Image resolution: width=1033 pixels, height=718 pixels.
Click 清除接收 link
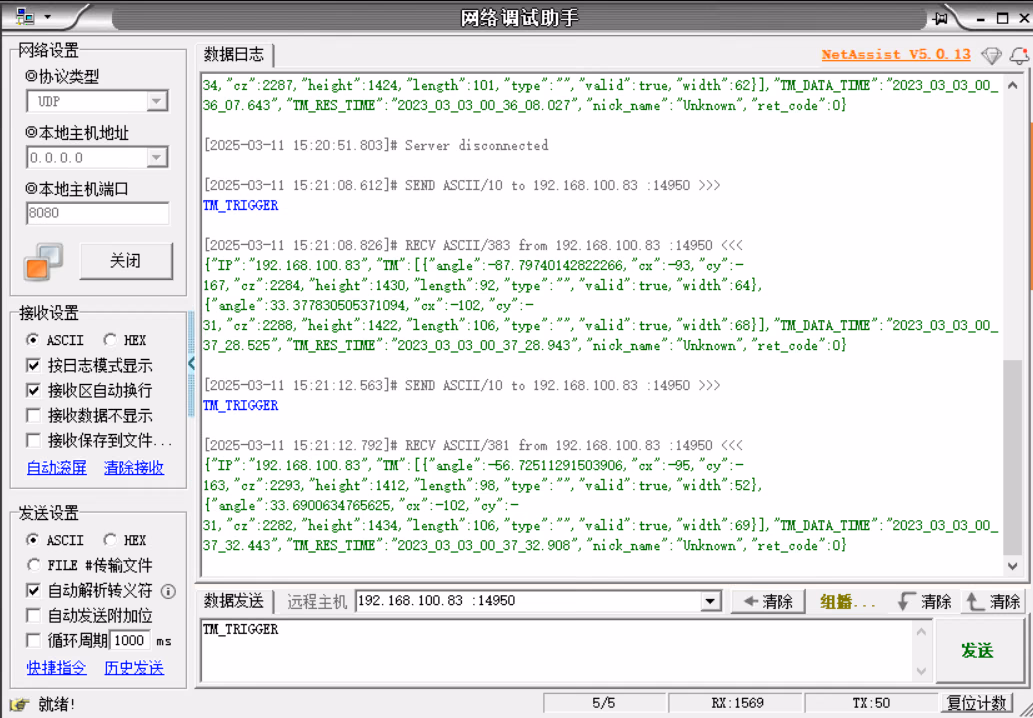click(134, 468)
